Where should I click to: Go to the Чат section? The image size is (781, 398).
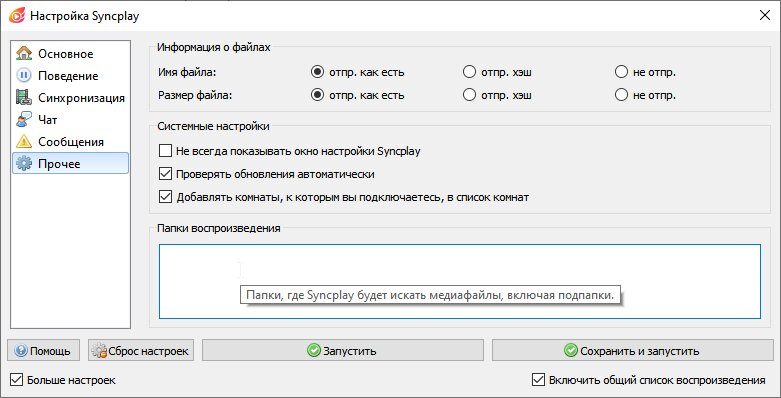[70, 120]
